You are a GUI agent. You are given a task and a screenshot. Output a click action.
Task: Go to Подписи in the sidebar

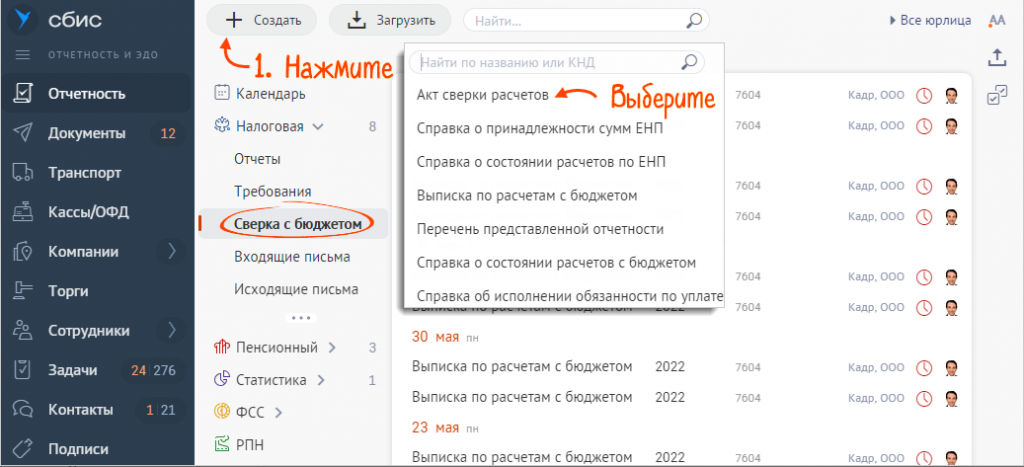pos(78,449)
